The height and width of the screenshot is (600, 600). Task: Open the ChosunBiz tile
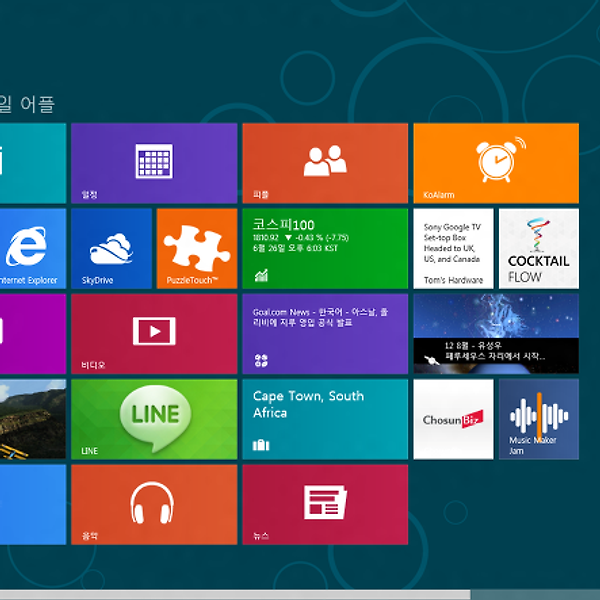click(453, 419)
